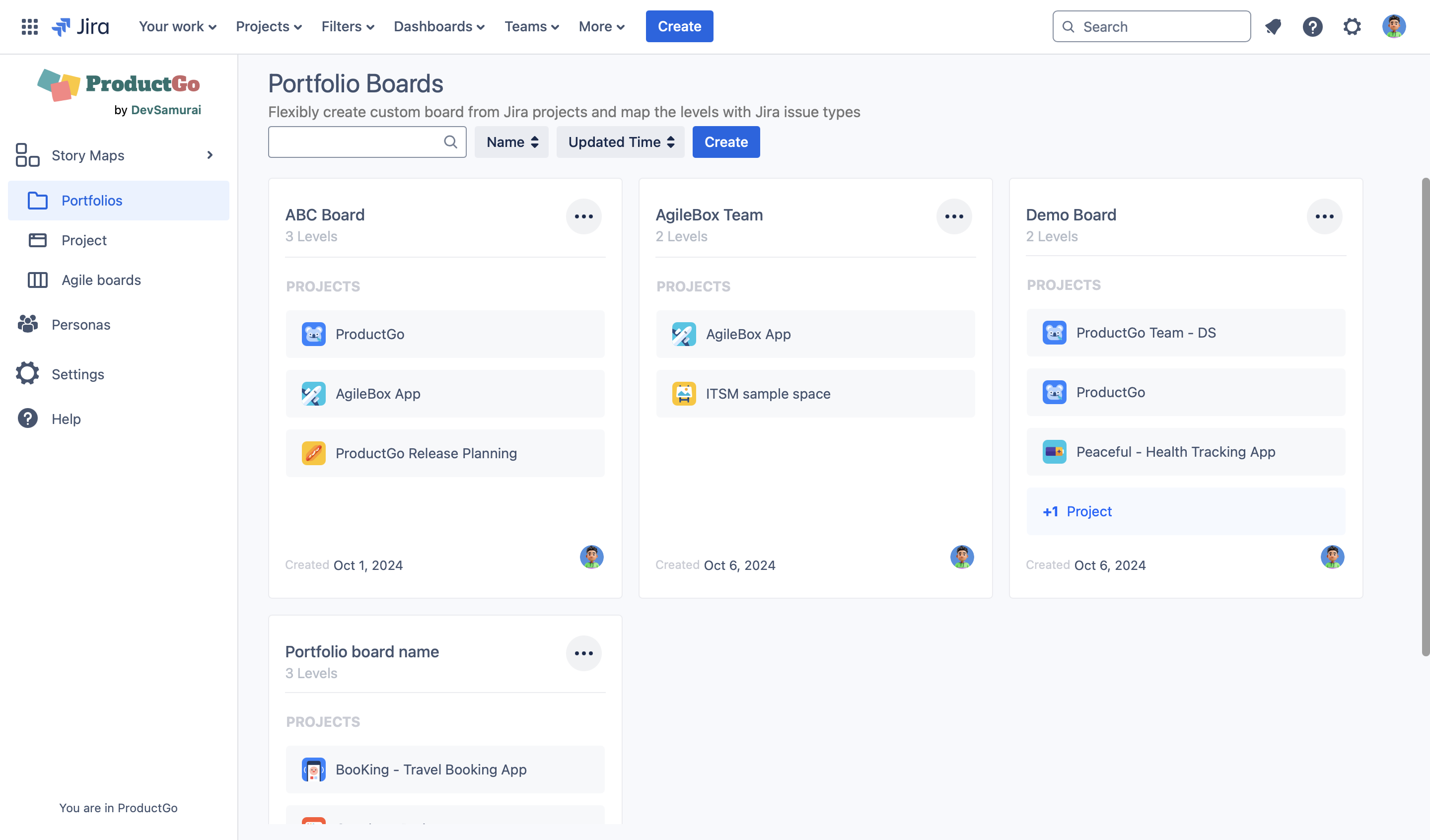Open the Your work dropdown
This screenshot has width=1430, height=840.
178,27
